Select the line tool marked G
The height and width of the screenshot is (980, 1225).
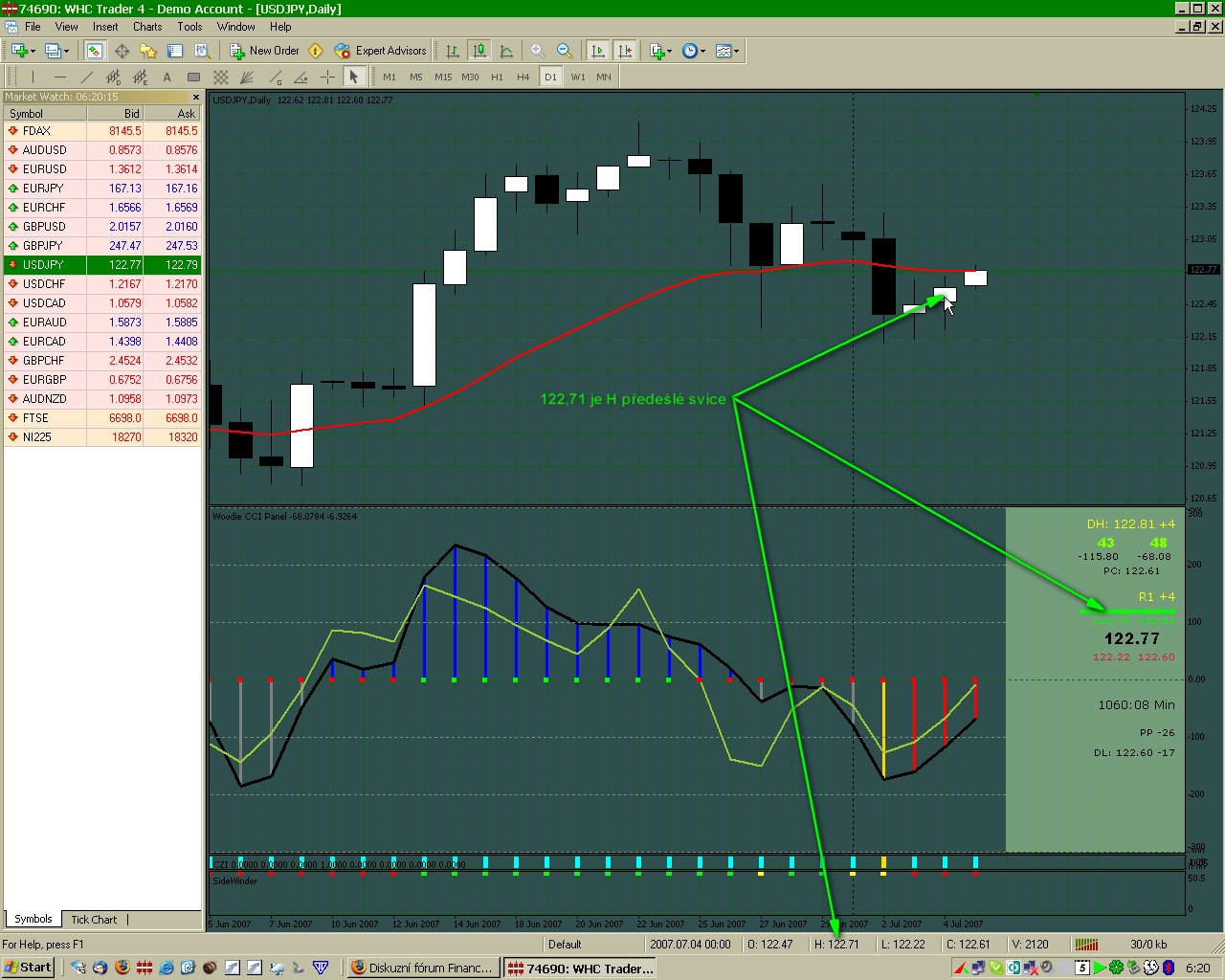pos(274,77)
